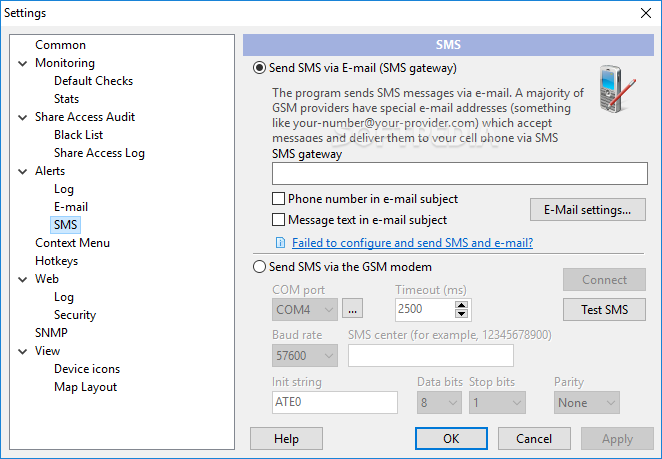
Task: Open E-mail alert settings
Action: tap(71, 207)
